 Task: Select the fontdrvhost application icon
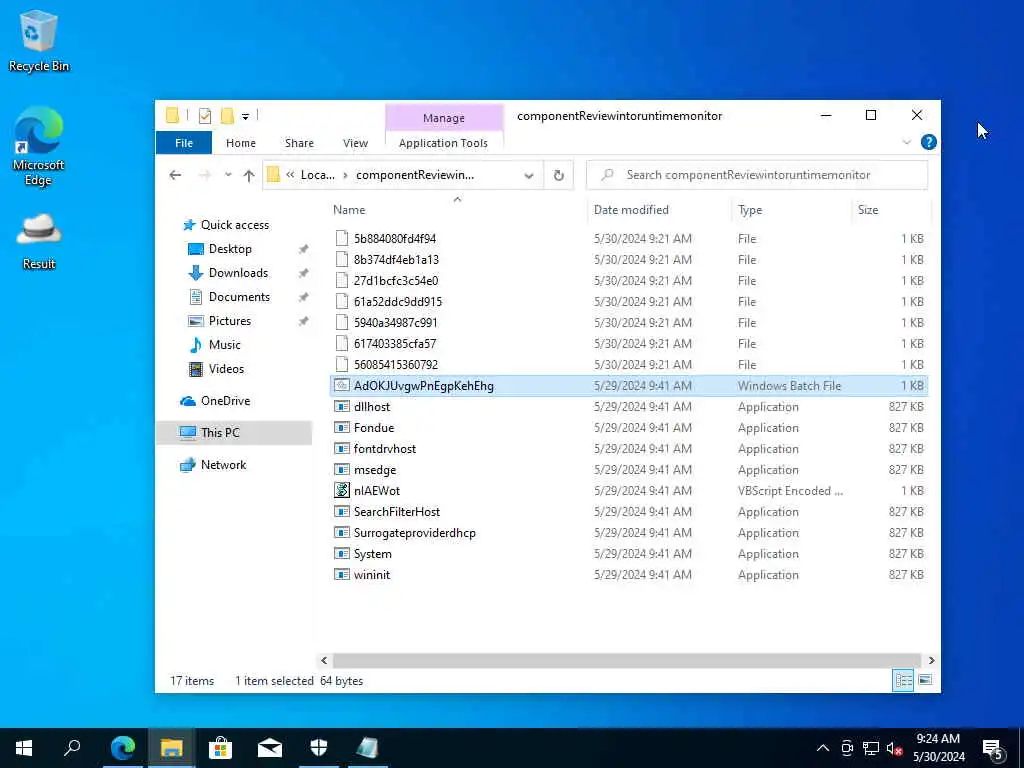point(342,449)
